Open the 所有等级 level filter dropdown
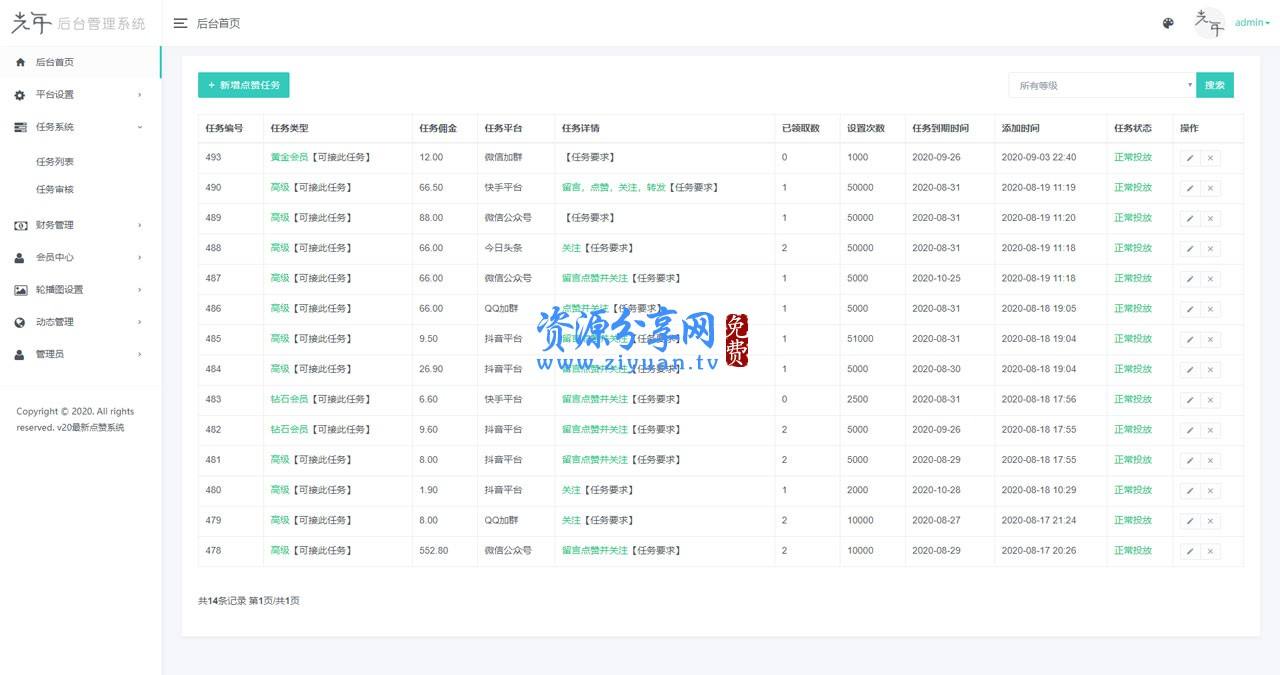Image resolution: width=1280 pixels, height=675 pixels. tap(1100, 85)
